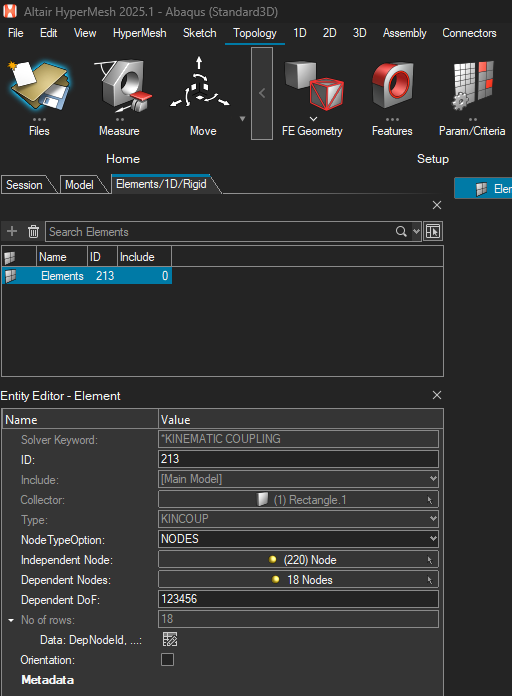Click the Entity Editor Value column header
The height and width of the screenshot is (696, 512).
pyautogui.click(x=301, y=419)
